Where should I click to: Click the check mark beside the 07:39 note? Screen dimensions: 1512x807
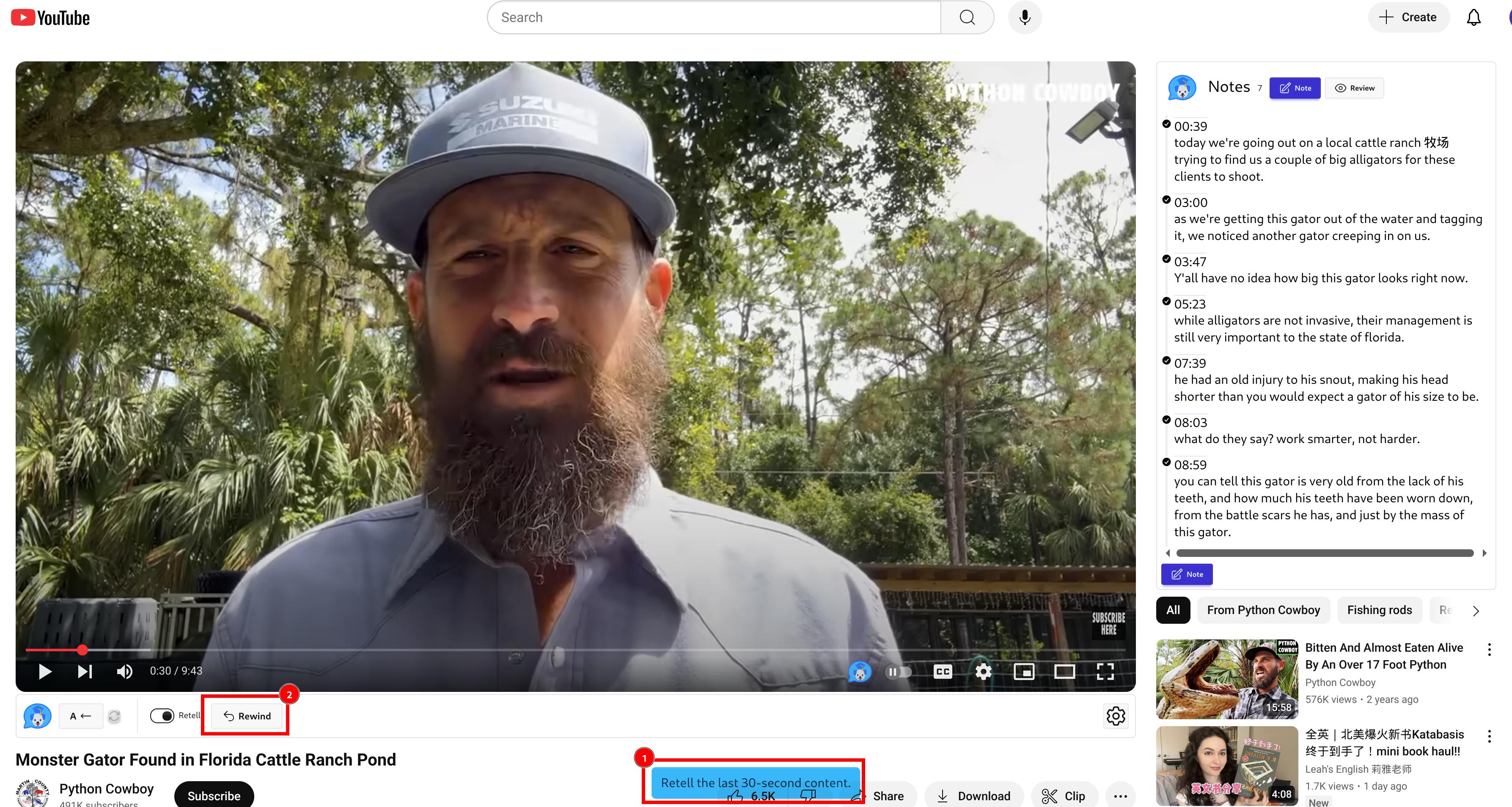1166,361
